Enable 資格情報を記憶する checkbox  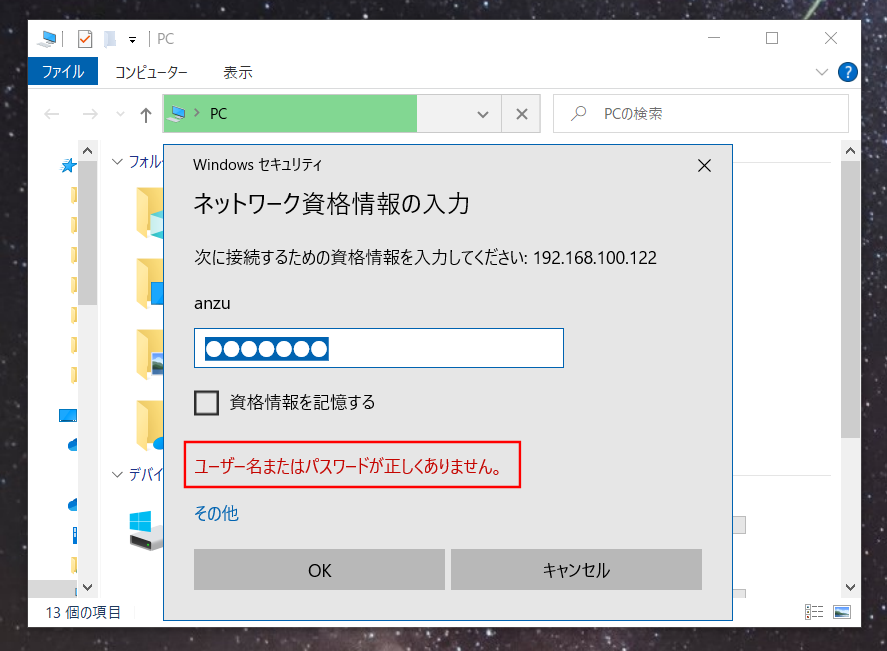[x=206, y=403]
